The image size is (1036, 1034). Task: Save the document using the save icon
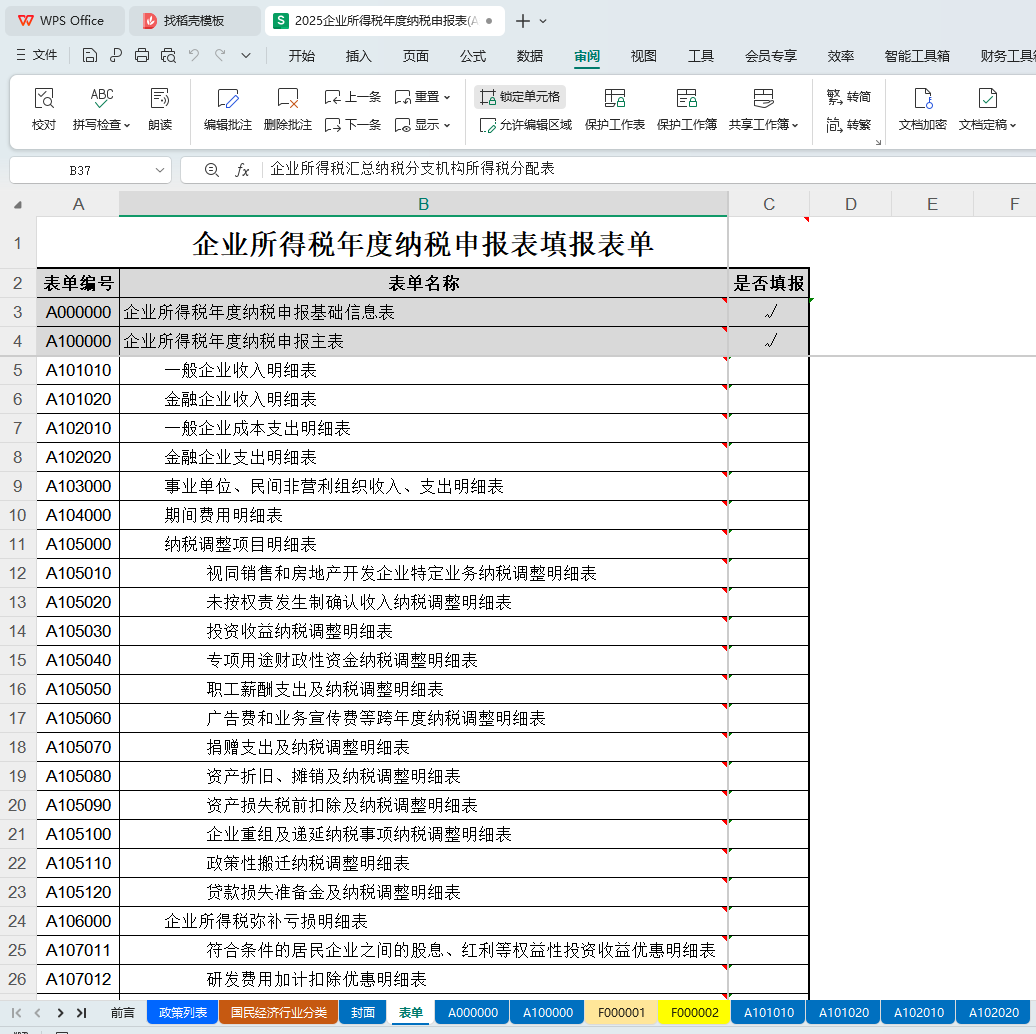pos(89,55)
